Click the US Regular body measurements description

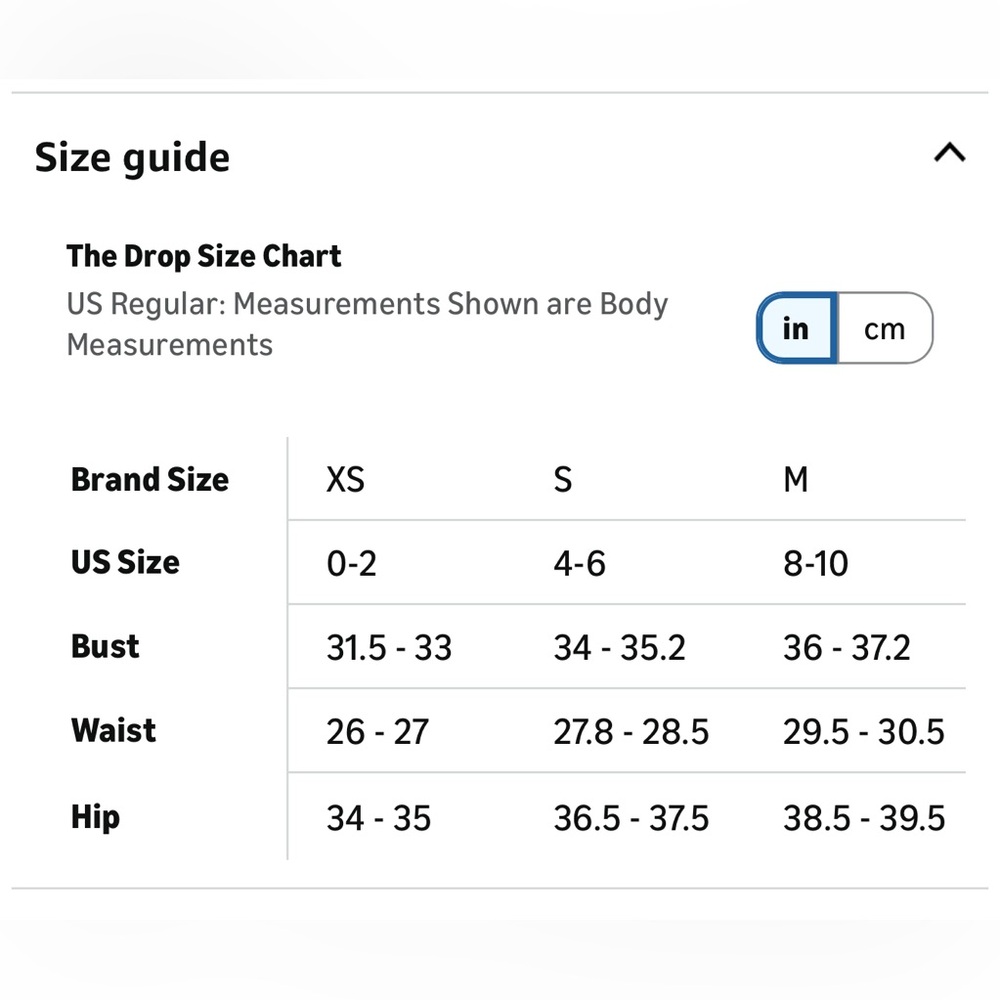tap(367, 324)
